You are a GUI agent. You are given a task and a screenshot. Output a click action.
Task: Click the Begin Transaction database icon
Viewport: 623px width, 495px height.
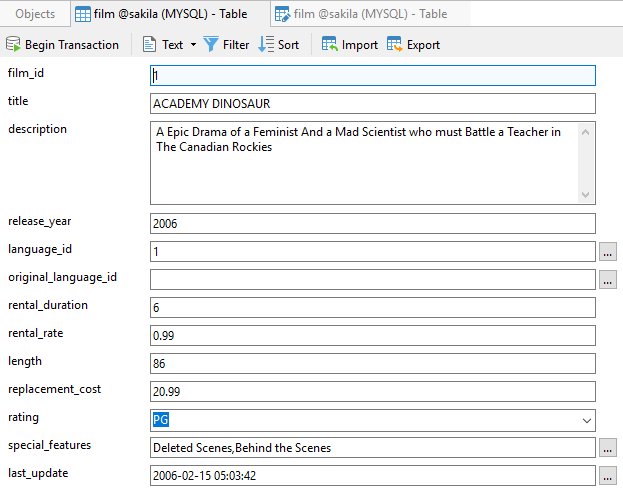tap(13, 44)
